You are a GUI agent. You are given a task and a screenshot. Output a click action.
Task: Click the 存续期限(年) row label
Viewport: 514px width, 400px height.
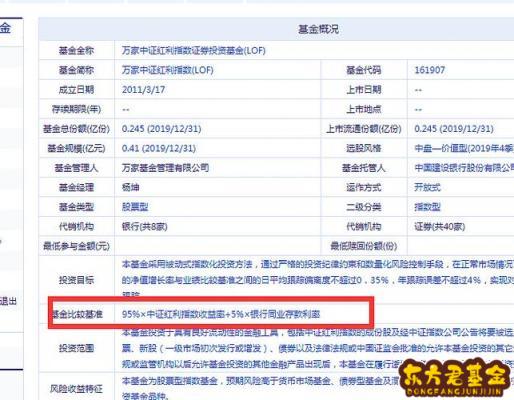76,109
